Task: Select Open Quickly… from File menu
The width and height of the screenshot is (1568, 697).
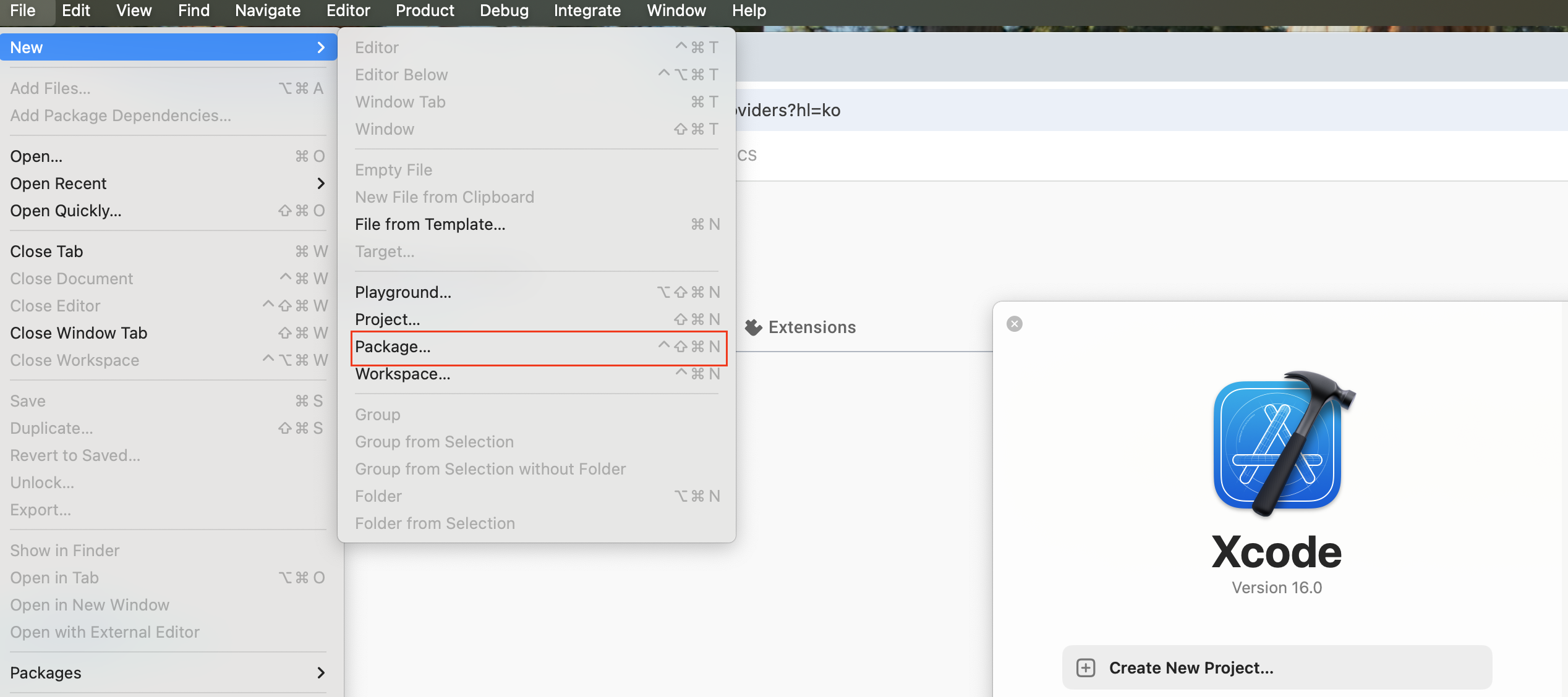Action: point(66,211)
